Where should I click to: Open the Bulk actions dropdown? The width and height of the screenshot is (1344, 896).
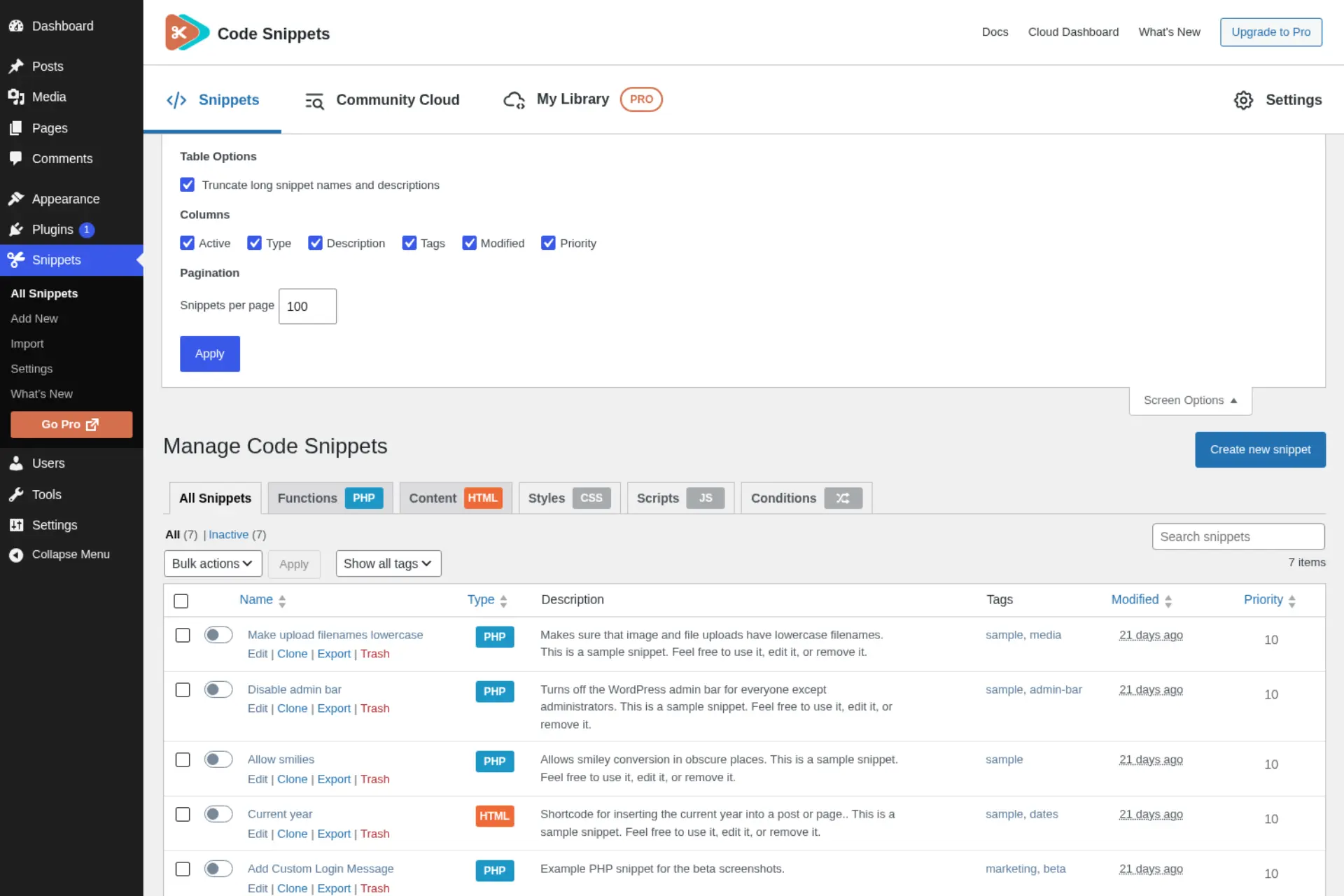(x=213, y=563)
